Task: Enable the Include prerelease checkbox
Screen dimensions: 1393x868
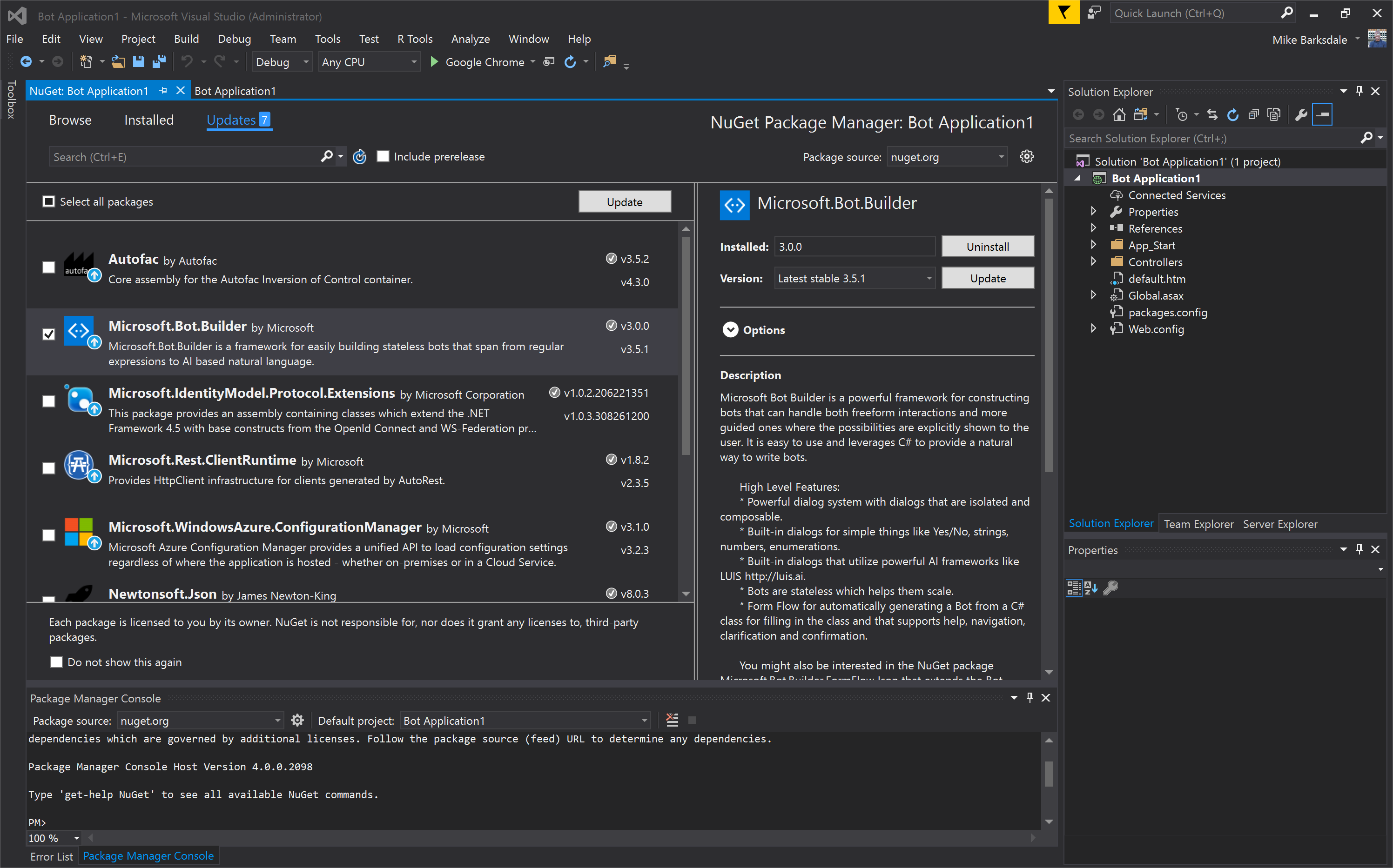Action: point(383,156)
